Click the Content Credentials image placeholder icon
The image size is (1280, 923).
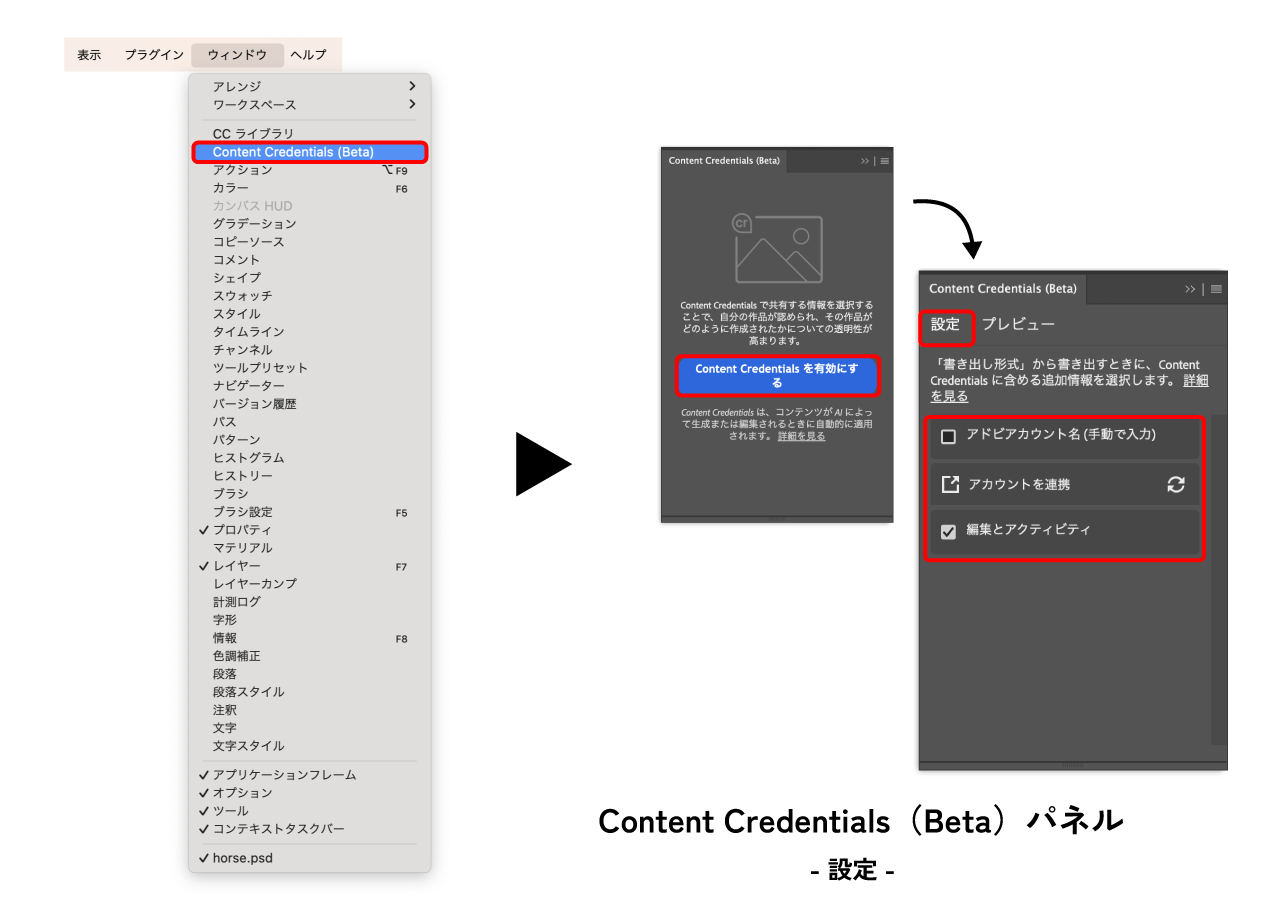778,247
